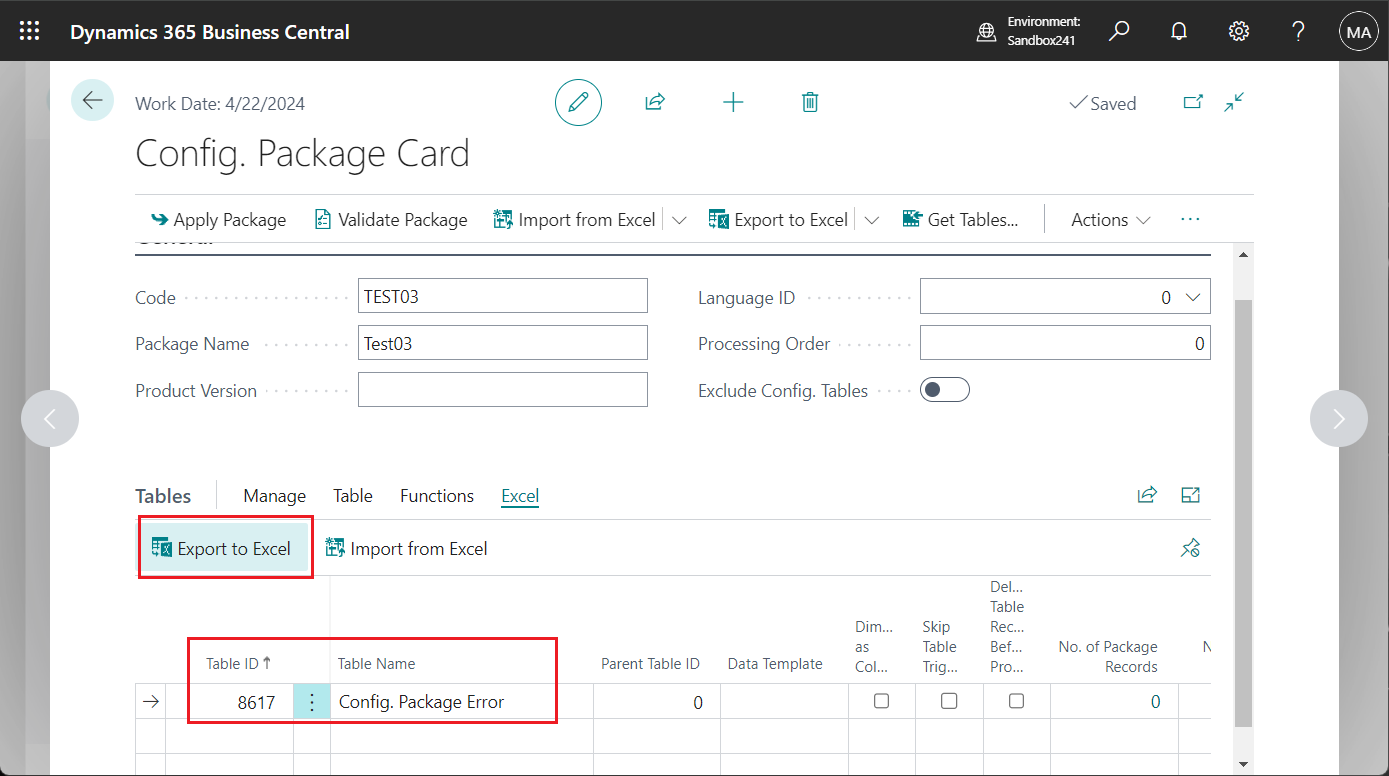Select the Manage tab in Tables
This screenshot has width=1389, height=776.
pos(274,496)
